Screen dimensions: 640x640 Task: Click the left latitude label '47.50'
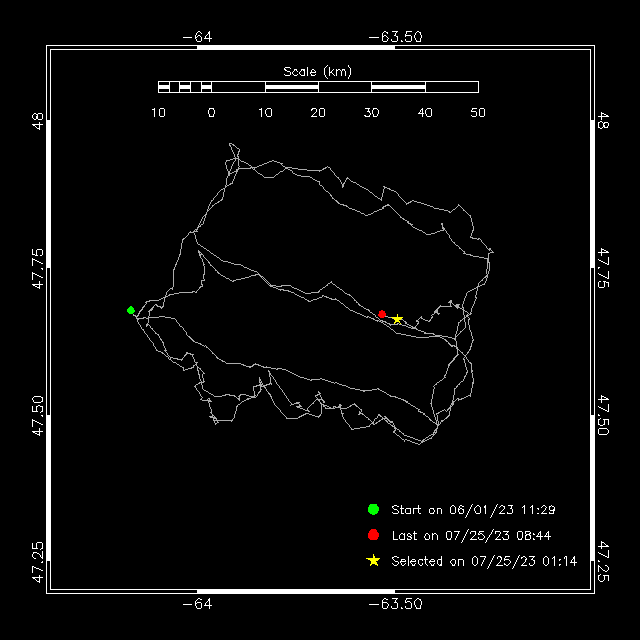coord(38,416)
